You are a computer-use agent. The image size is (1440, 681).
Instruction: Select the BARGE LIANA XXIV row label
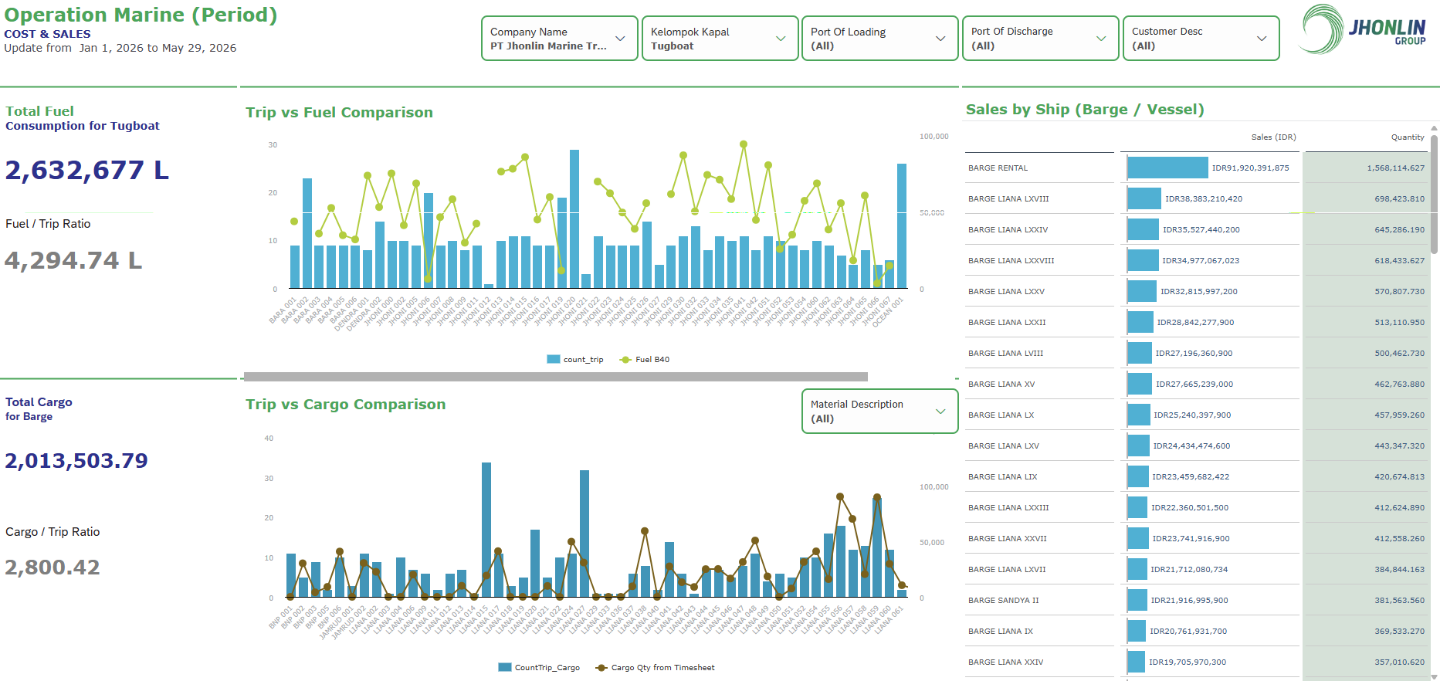coord(1006,662)
